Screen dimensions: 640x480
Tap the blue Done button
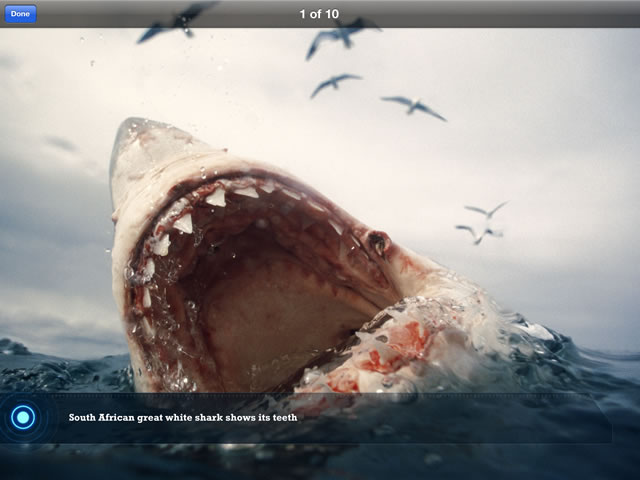[x=20, y=14]
